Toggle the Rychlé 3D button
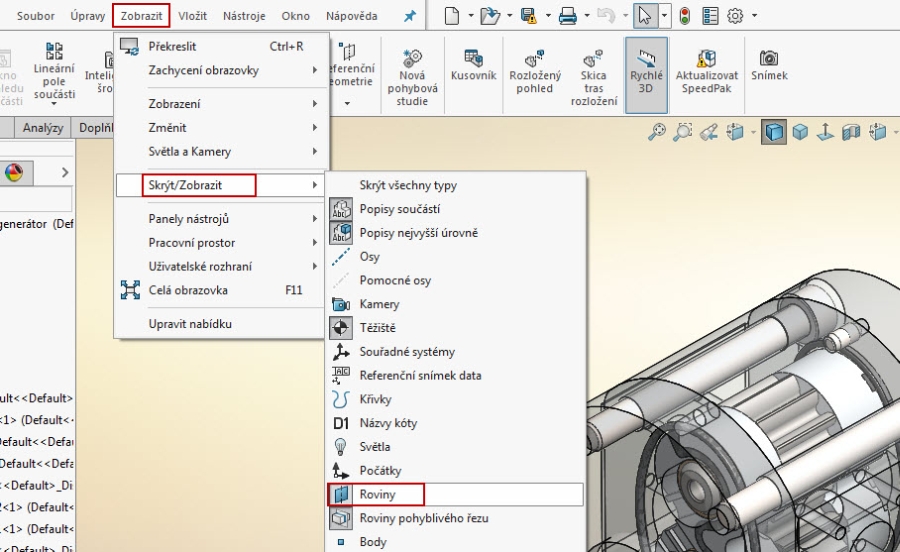The height and width of the screenshot is (552, 900). point(646,66)
